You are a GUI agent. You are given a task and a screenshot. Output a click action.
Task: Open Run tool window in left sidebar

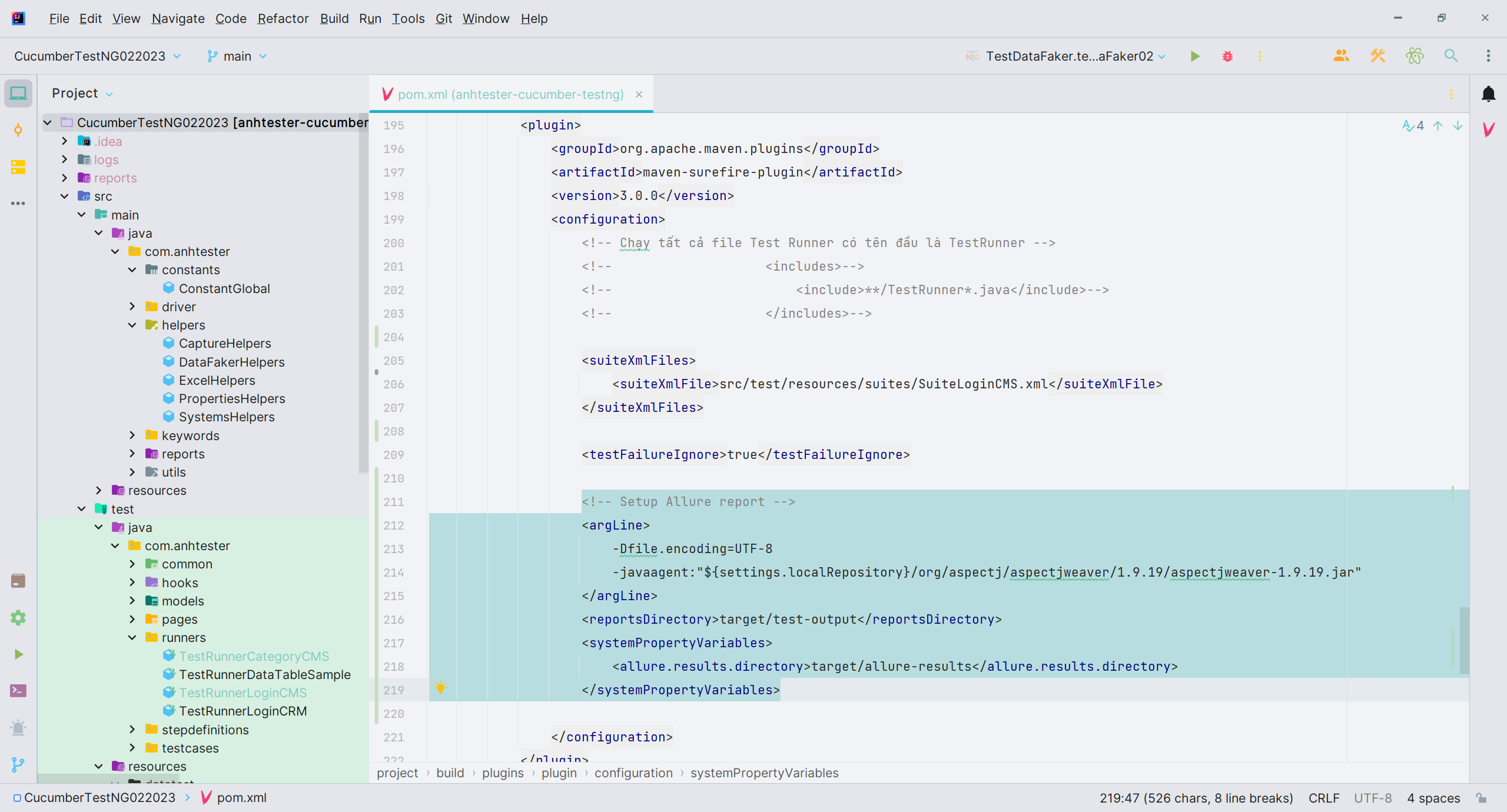(18, 654)
